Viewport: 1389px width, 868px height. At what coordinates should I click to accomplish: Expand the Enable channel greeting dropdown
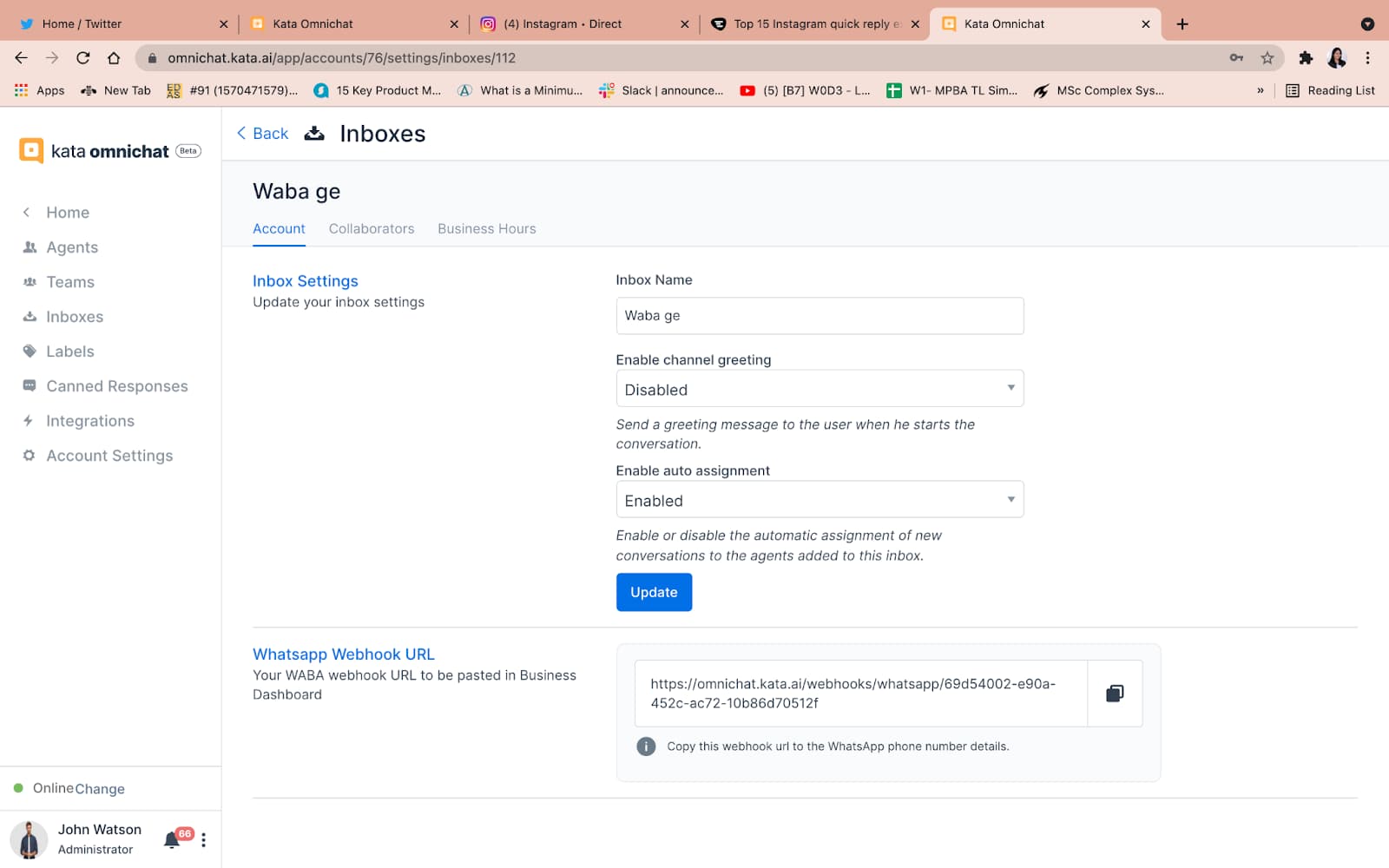pyautogui.click(x=819, y=389)
